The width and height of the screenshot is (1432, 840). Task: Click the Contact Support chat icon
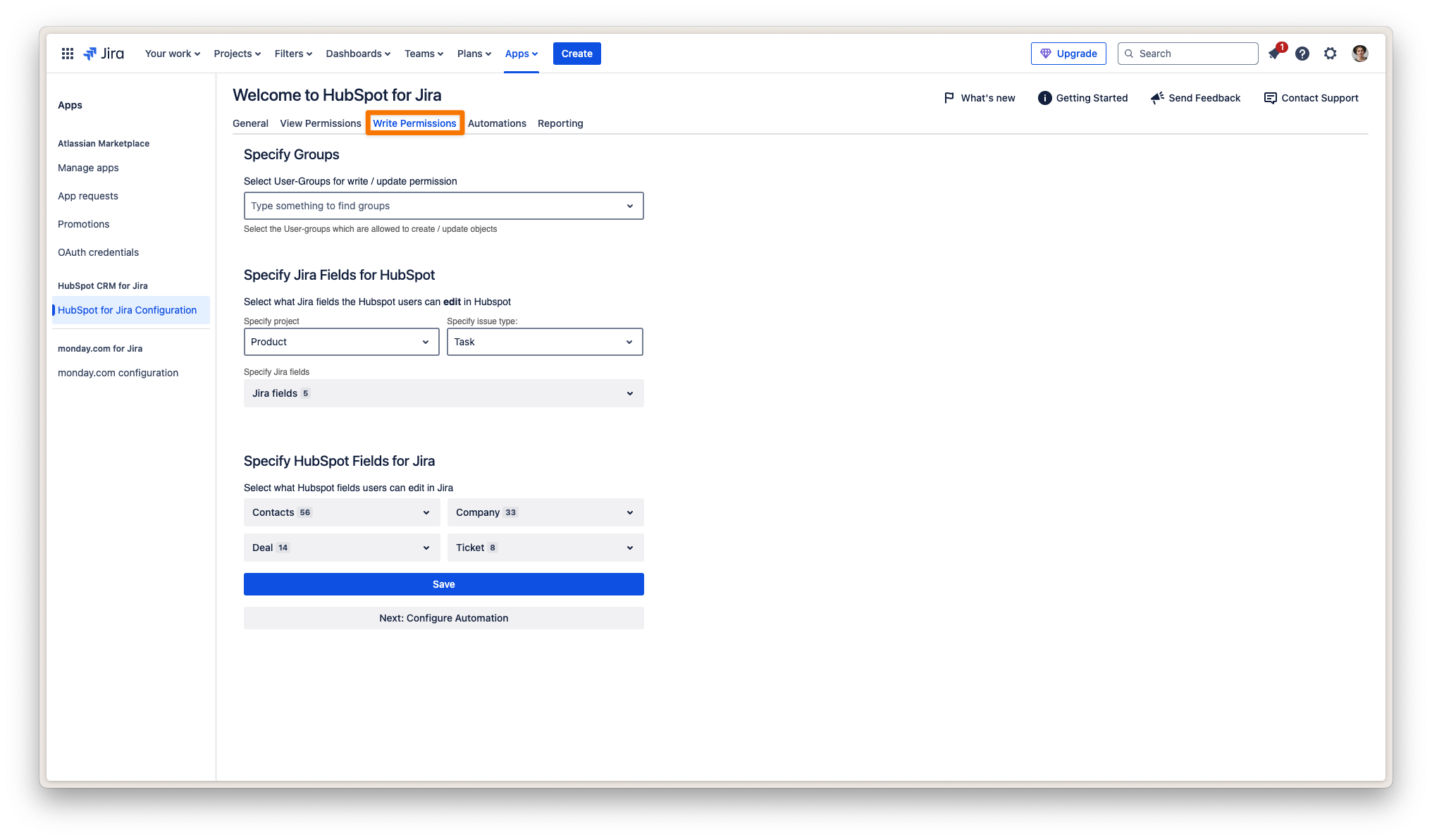coord(1270,98)
